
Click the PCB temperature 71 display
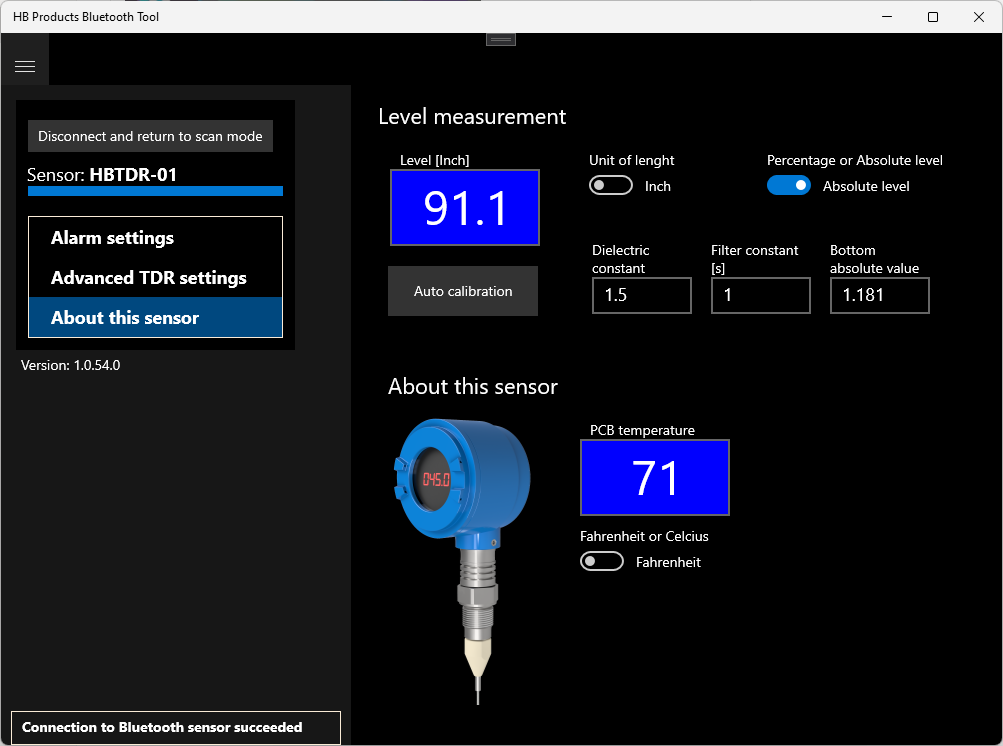655,477
